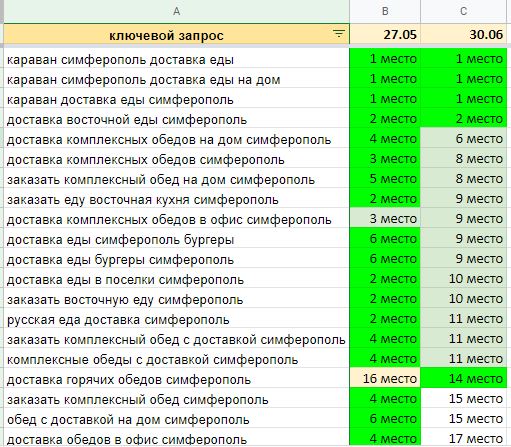
Task: Select column B header
Action: [x=385, y=11]
